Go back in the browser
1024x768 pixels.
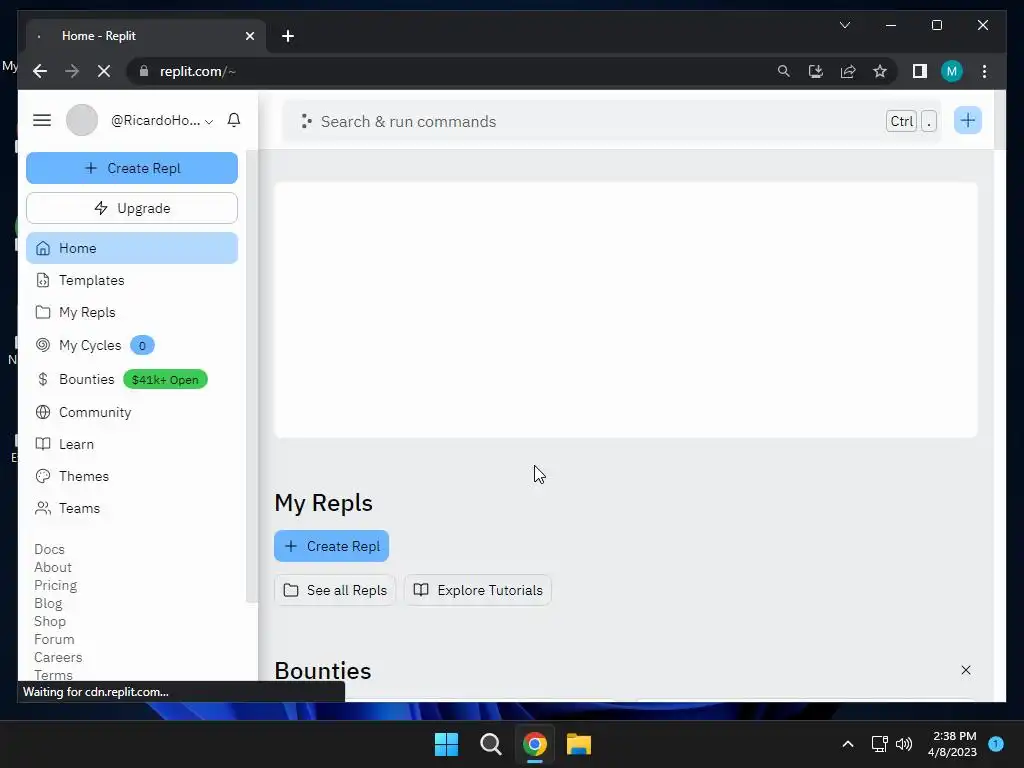point(40,71)
